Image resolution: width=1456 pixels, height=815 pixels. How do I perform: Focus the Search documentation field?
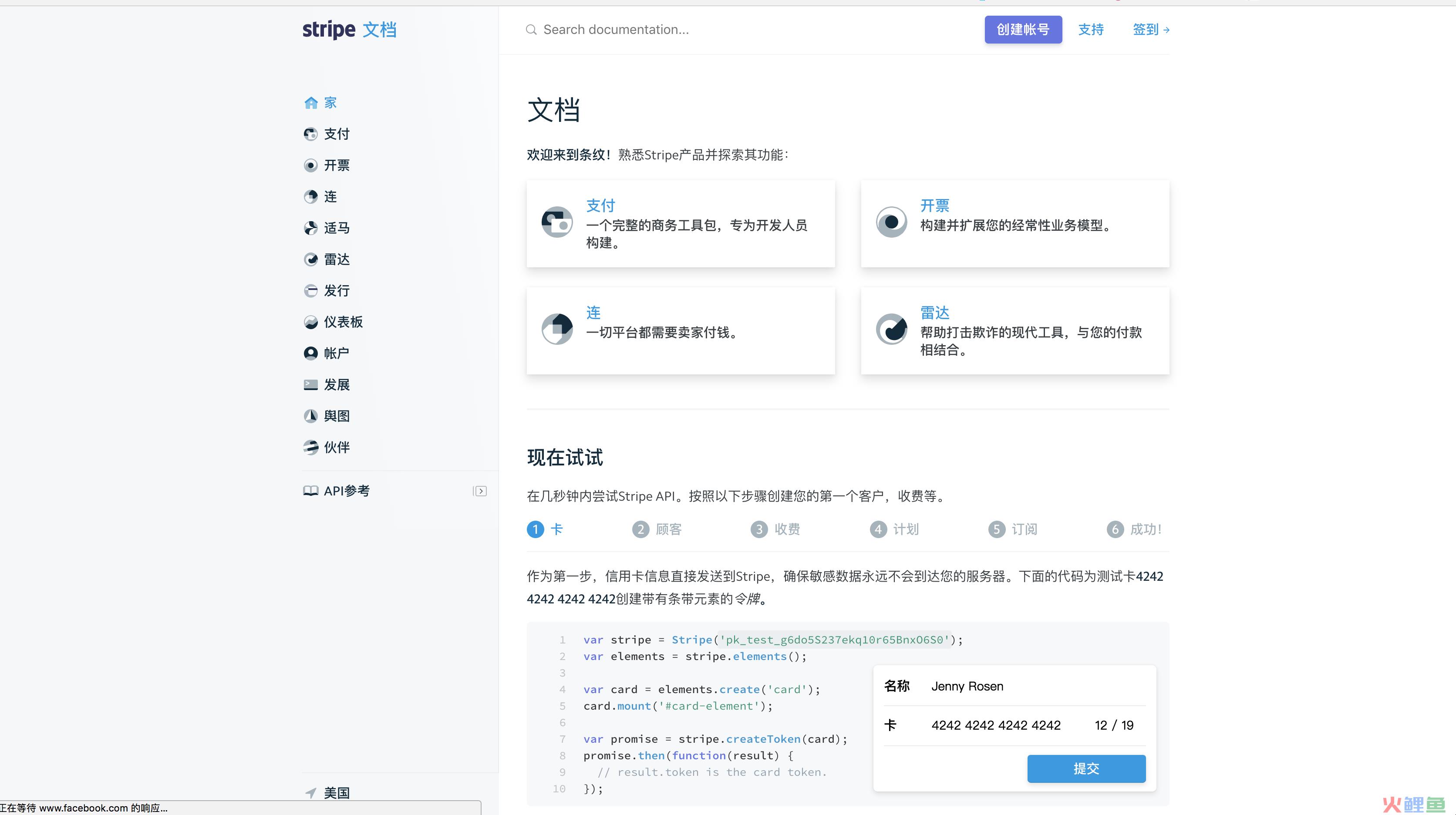tap(616, 30)
